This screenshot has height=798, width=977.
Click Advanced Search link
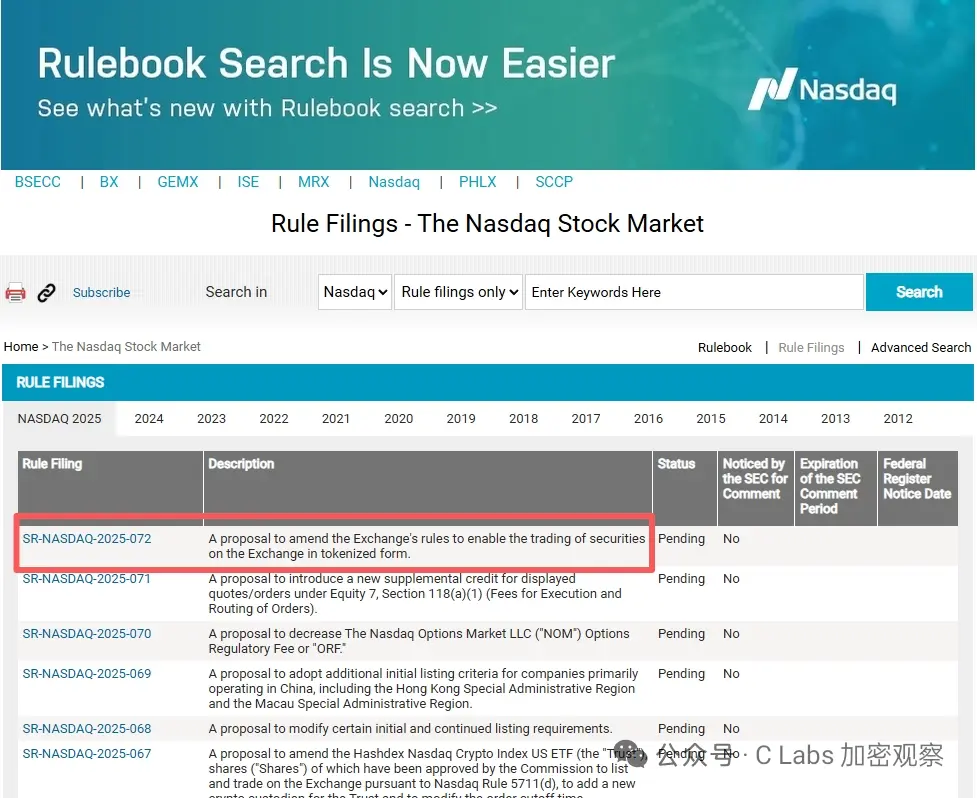click(920, 347)
